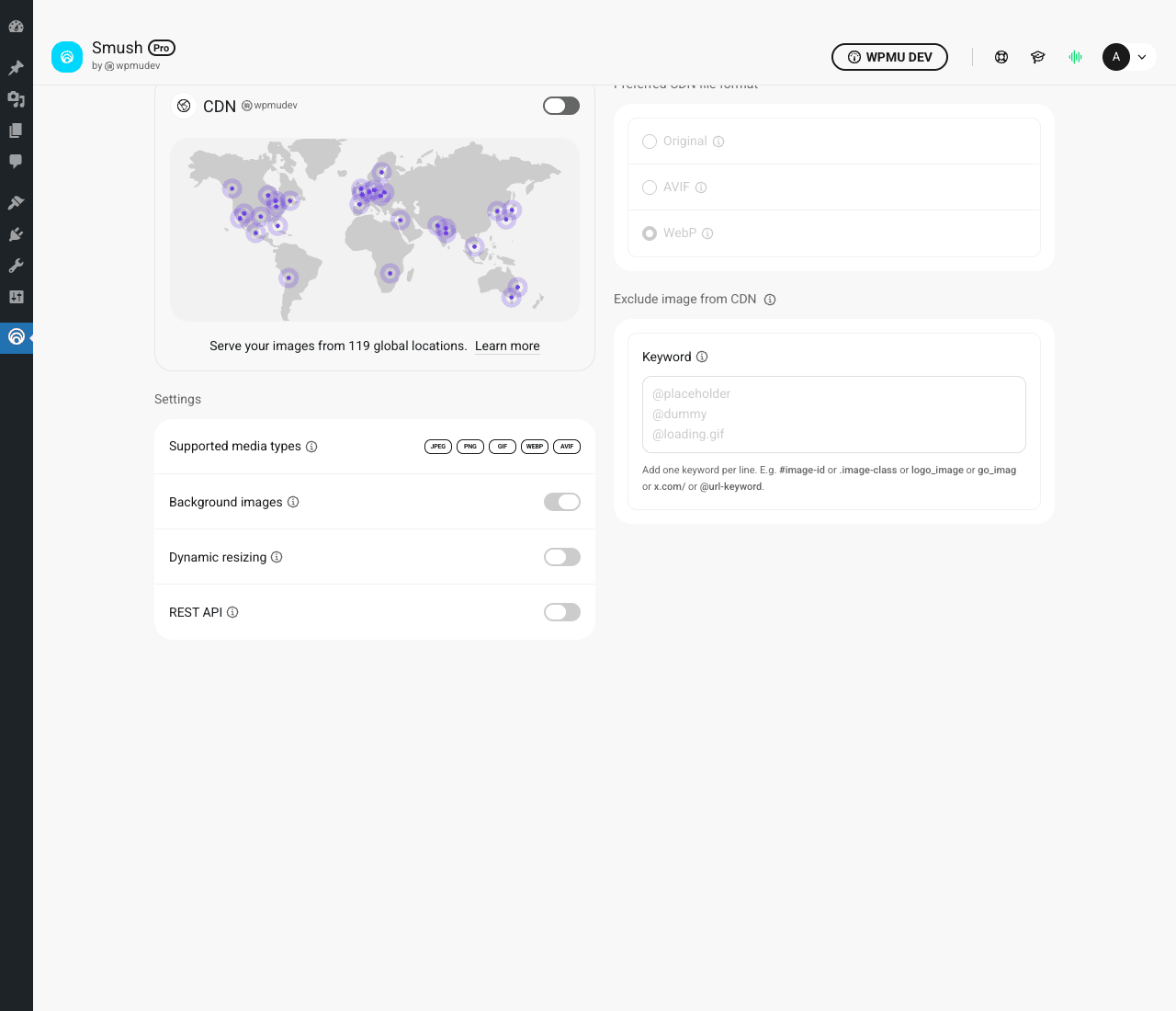Click the green sound-wave icon in the header

[1075, 57]
